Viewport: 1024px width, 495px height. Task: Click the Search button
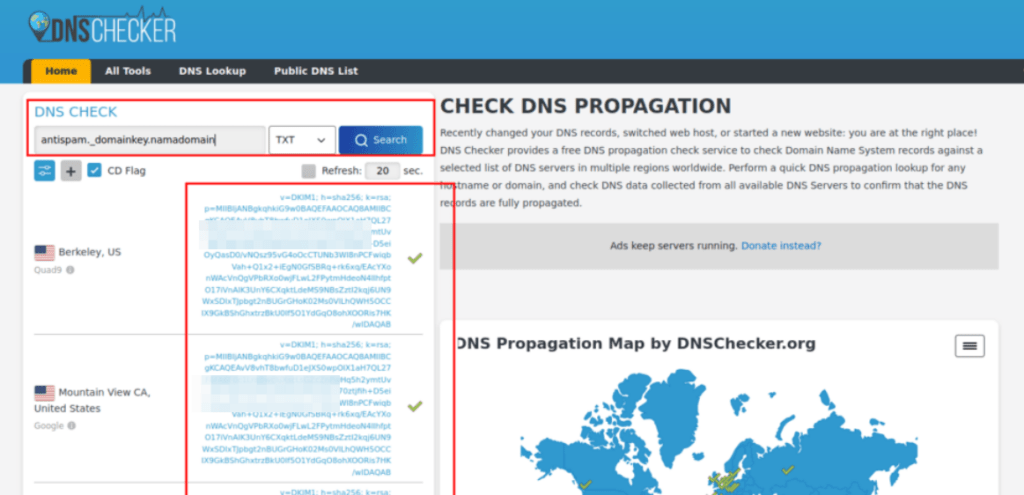click(x=381, y=140)
